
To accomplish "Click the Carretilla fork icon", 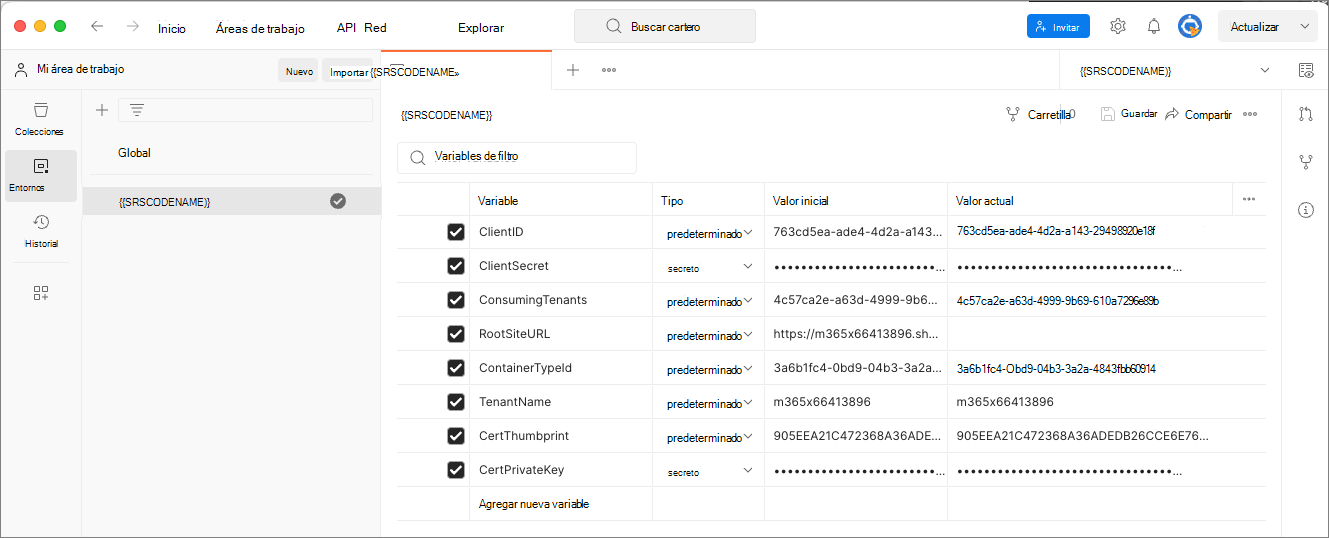I will [x=1013, y=115].
